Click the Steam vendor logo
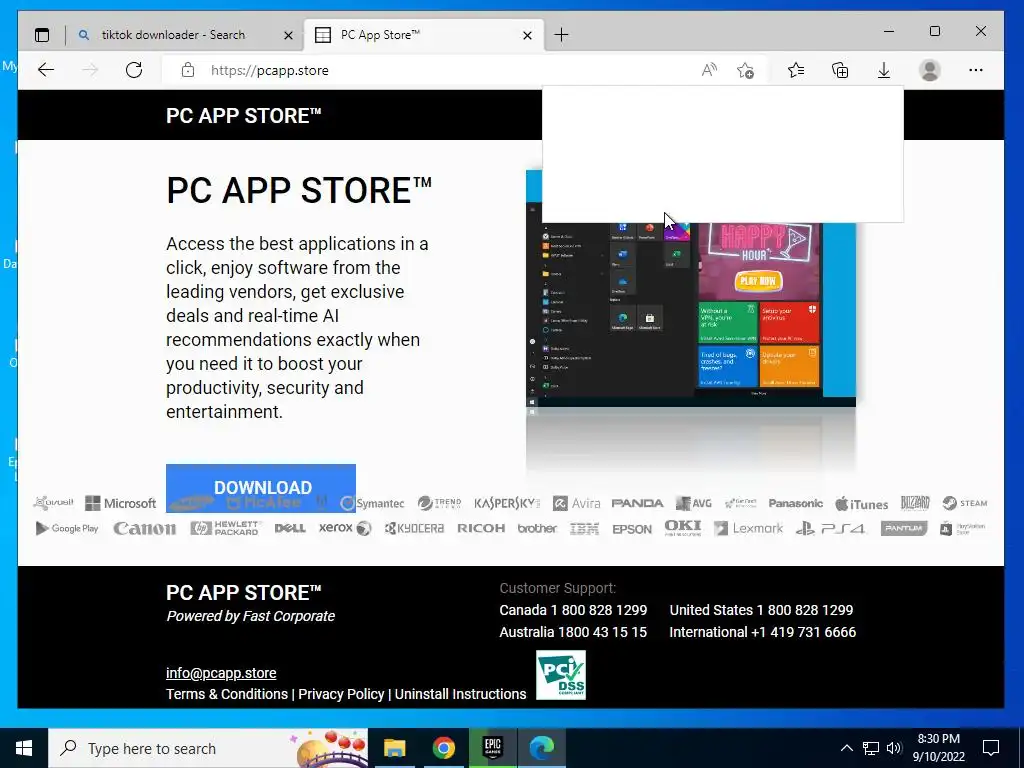Image resolution: width=1024 pixels, height=768 pixels. coord(965,503)
